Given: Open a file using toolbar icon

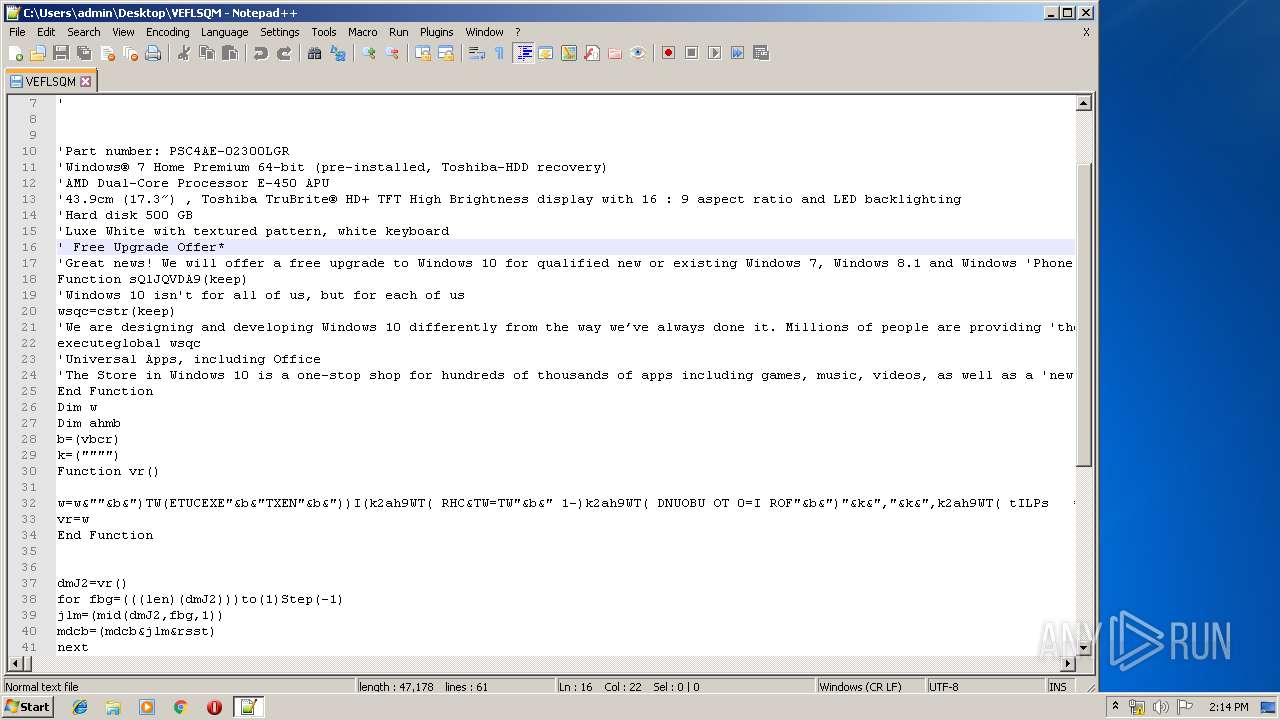Looking at the screenshot, I should point(38,53).
